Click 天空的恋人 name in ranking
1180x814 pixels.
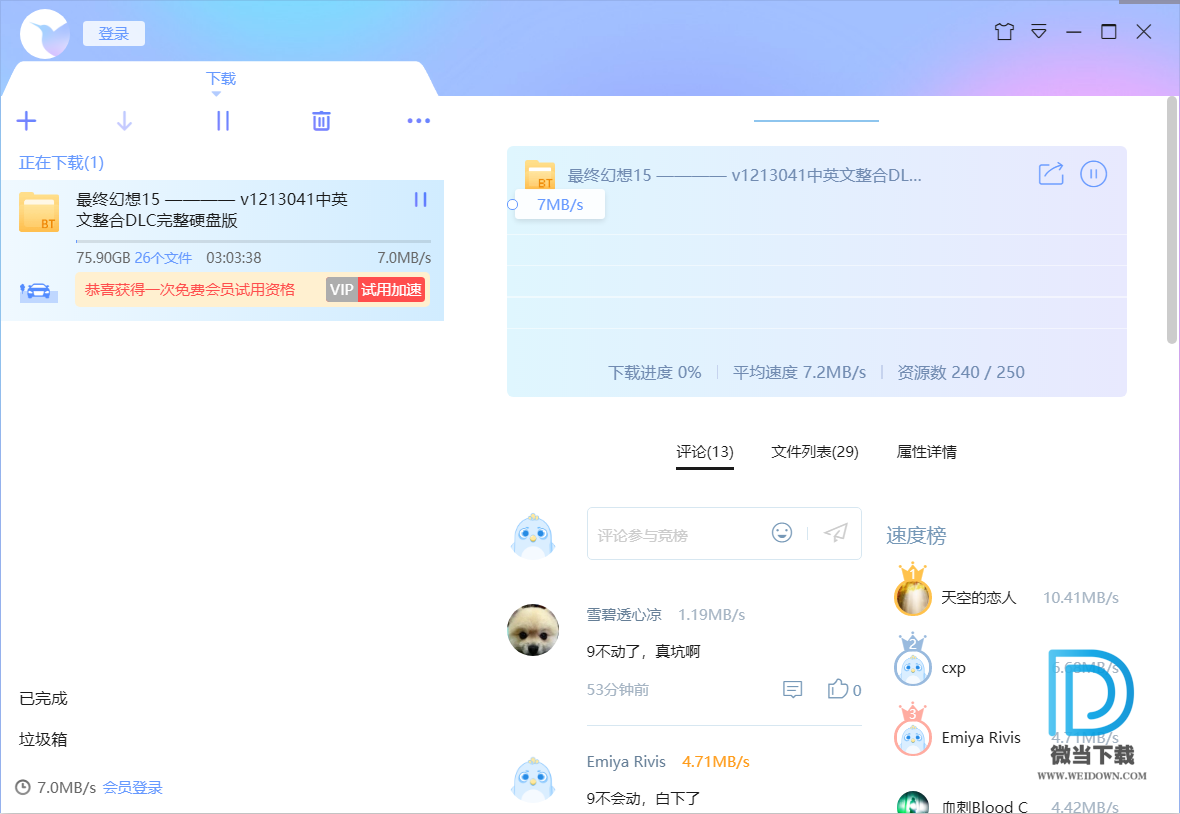click(978, 597)
